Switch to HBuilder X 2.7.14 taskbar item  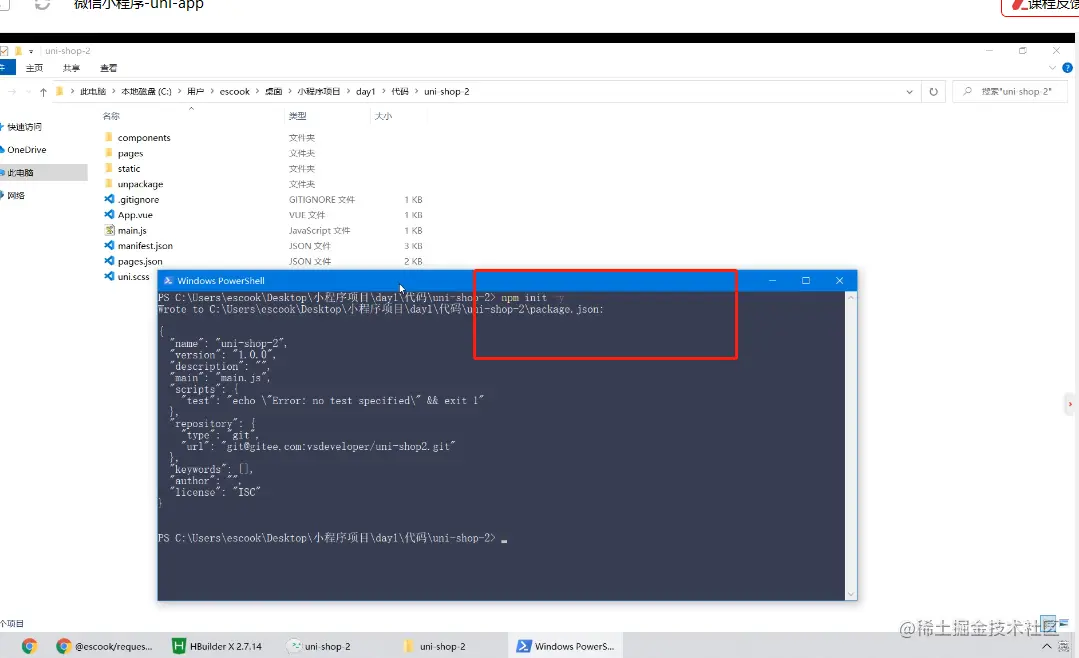click(x=217, y=646)
